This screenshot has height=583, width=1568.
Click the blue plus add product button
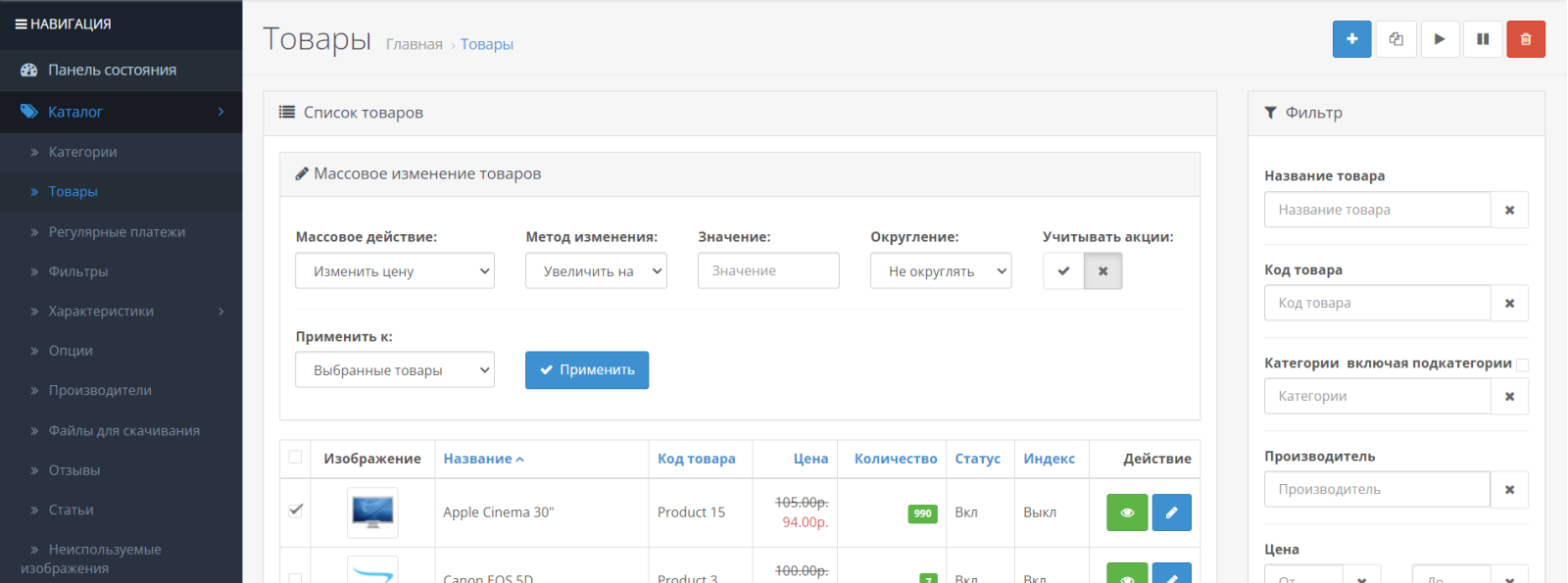coord(1351,39)
